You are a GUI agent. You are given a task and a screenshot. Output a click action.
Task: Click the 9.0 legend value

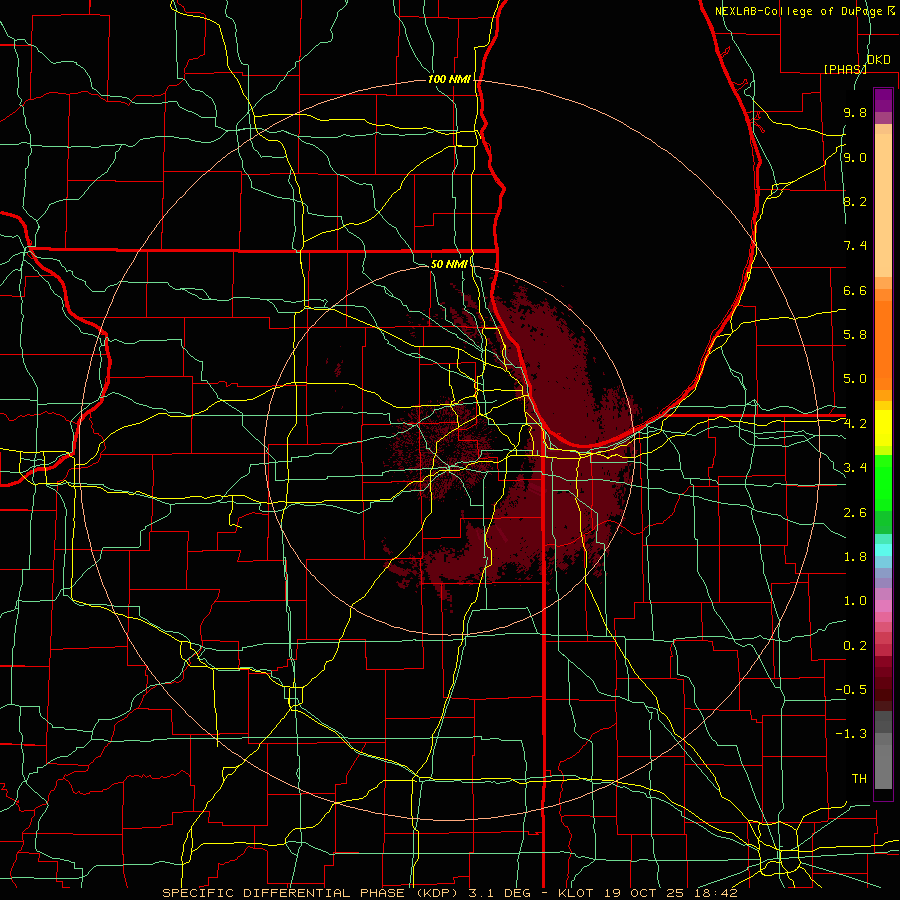[x=855, y=157]
